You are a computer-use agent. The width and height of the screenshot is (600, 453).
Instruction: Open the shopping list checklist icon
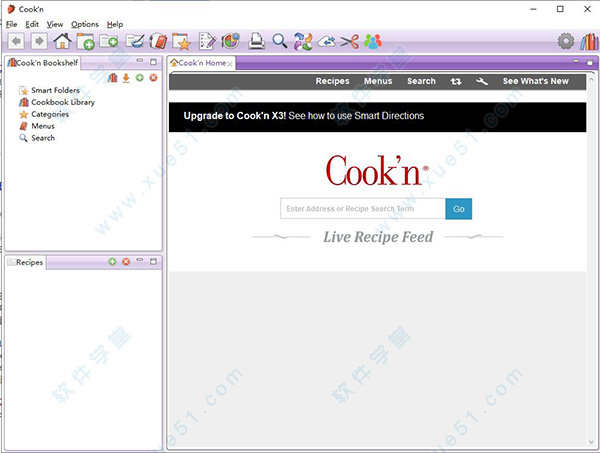tap(207, 41)
